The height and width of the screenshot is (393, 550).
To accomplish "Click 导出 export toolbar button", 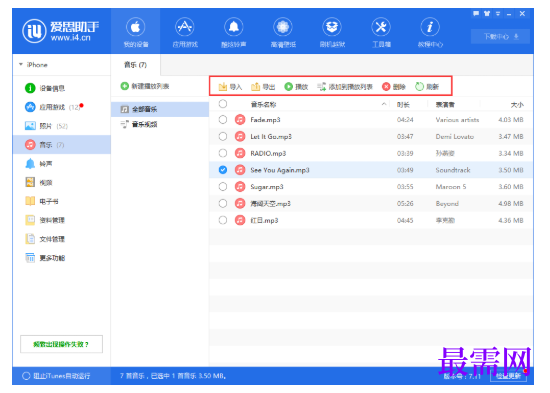I will 263,86.
